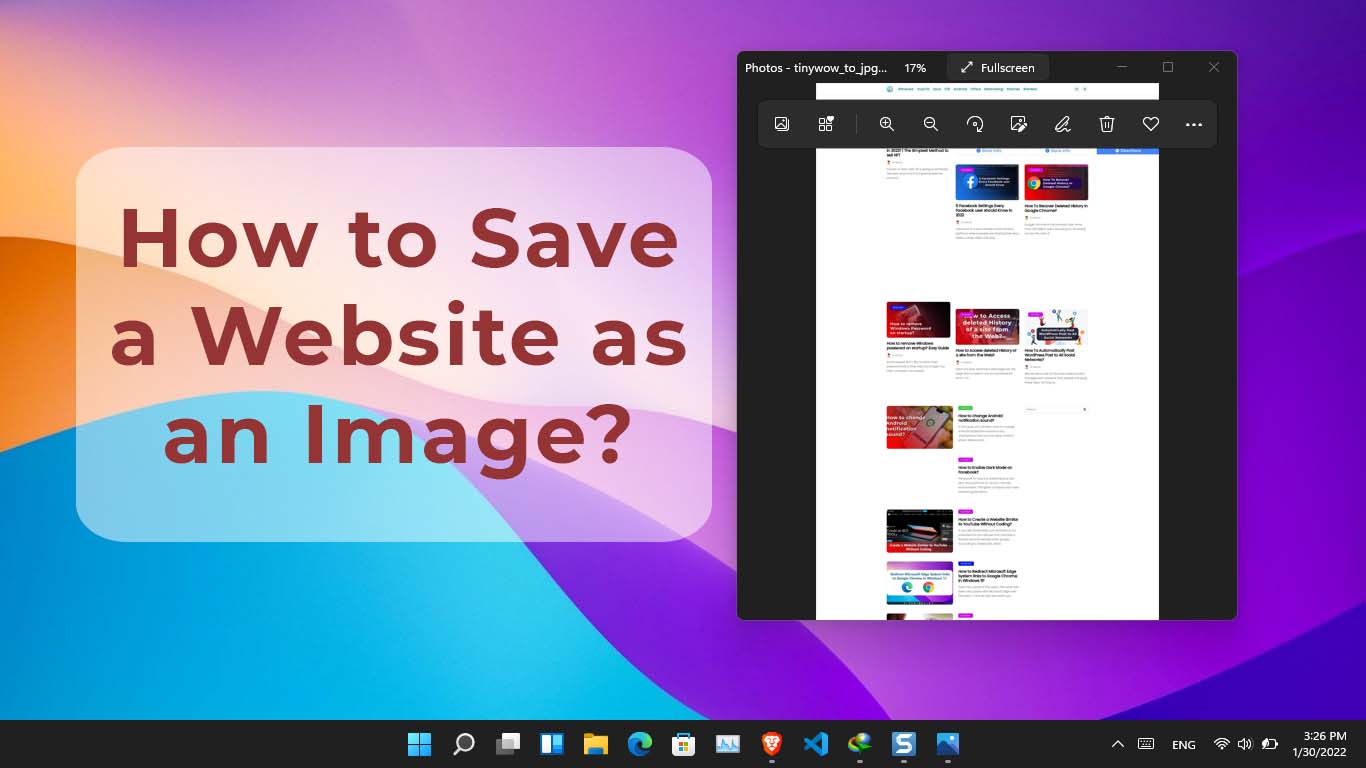Maximize the Photos window
Image resolution: width=1366 pixels, height=768 pixels.
coord(1168,67)
